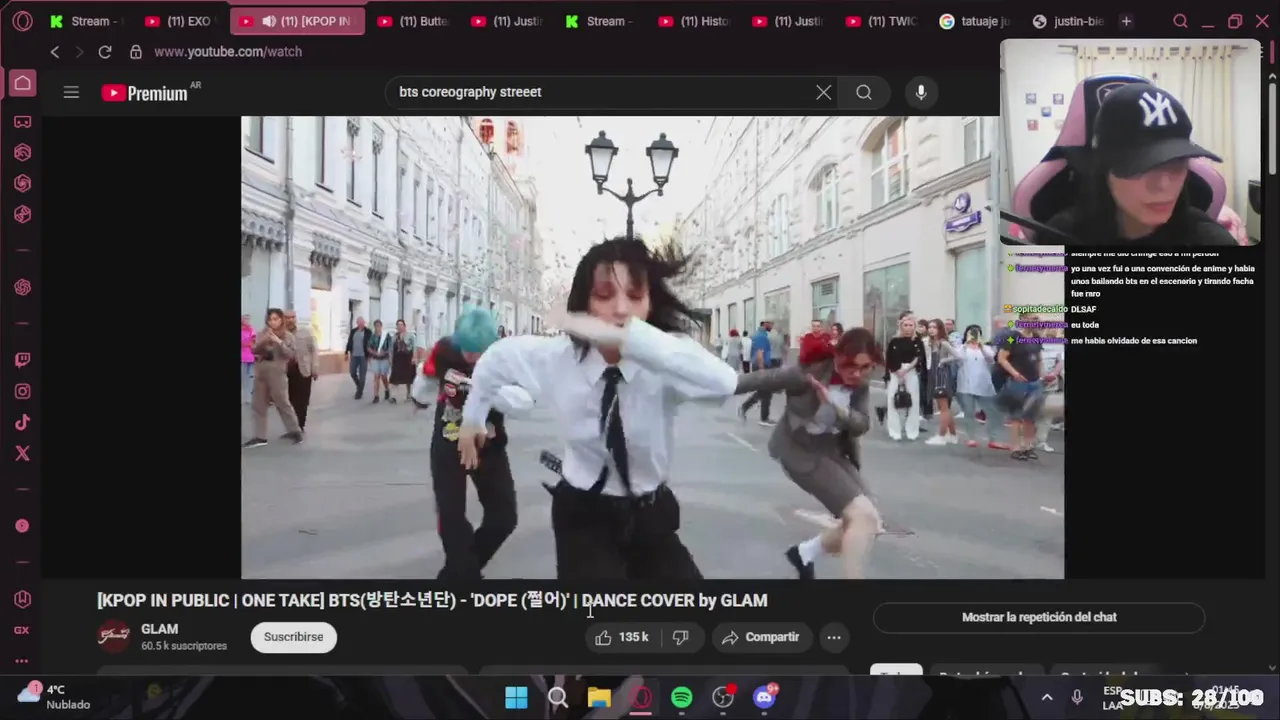The width and height of the screenshot is (1280, 720).
Task: Mute the playing KPOP IN tab's speaker
Action: pyautogui.click(x=269, y=21)
